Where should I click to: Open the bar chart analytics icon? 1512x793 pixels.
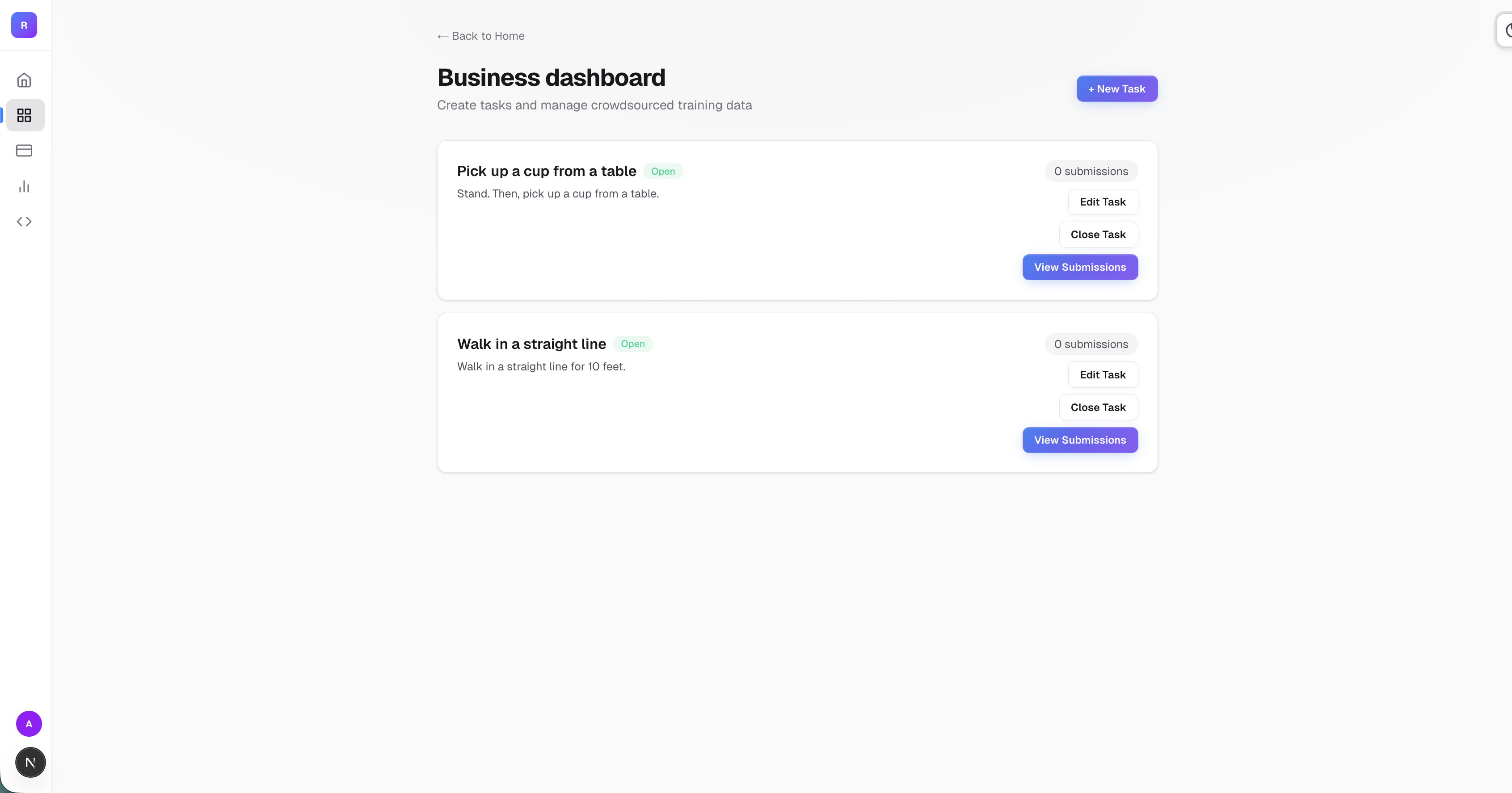(x=24, y=186)
